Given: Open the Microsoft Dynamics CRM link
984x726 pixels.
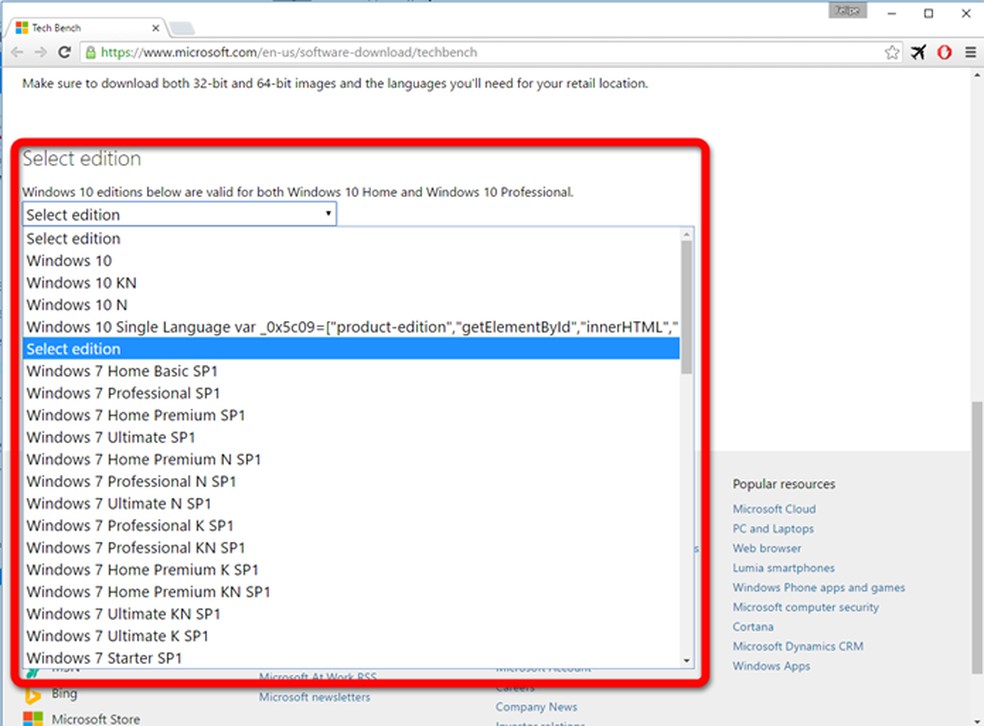Looking at the screenshot, I should click(x=798, y=646).
